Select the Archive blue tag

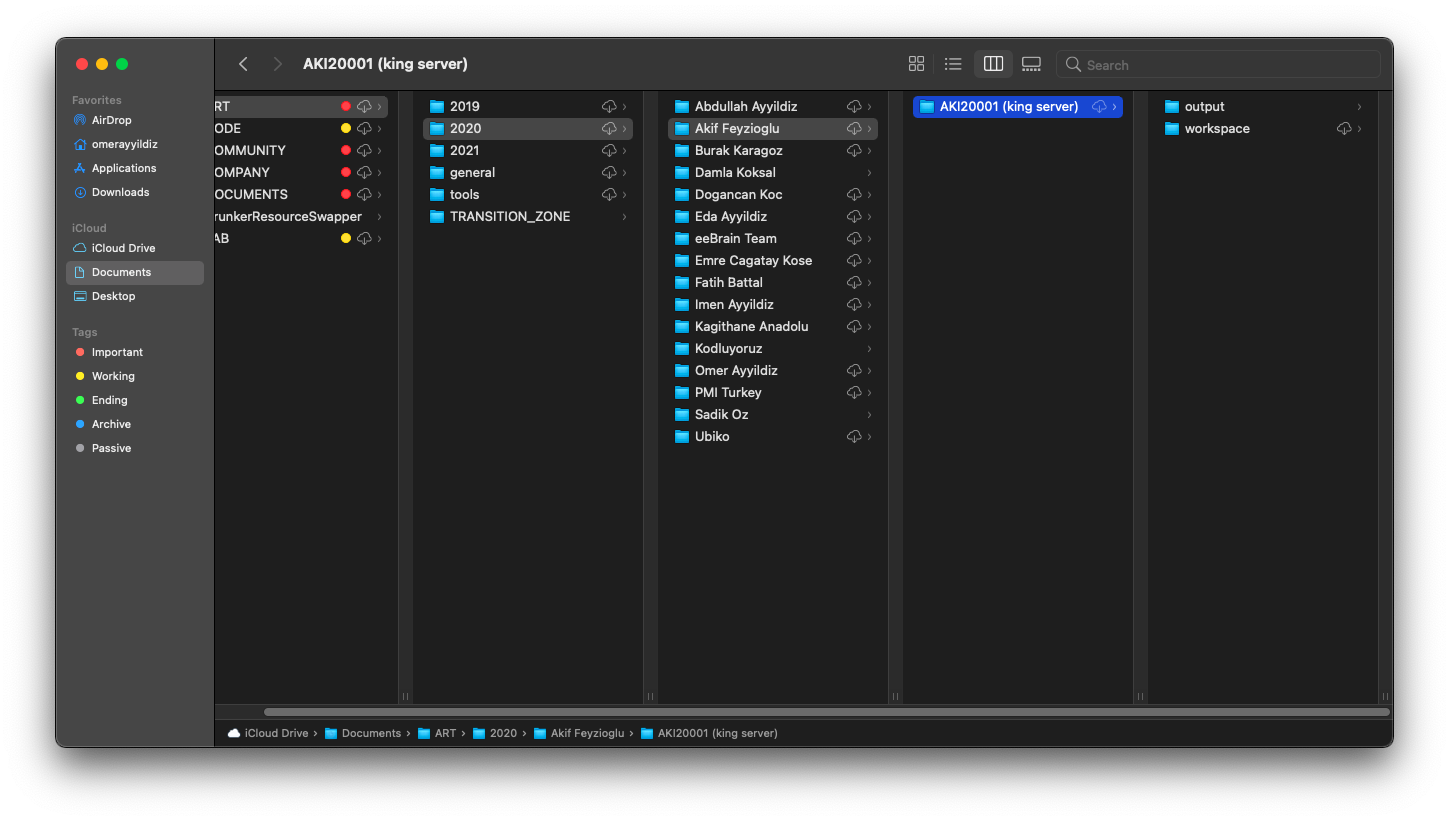point(135,424)
